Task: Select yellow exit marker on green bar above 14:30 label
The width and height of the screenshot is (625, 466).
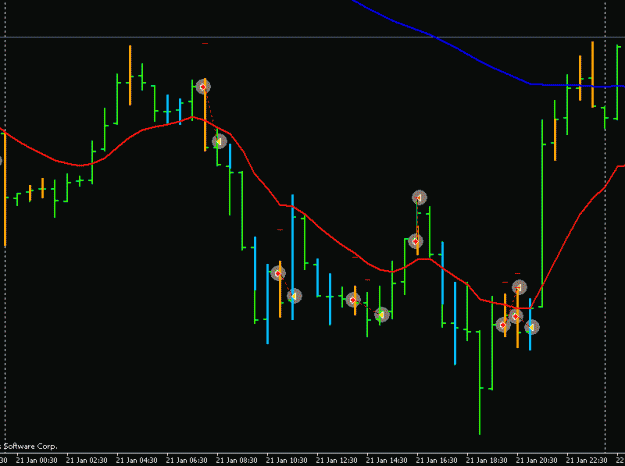Action: pyautogui.click(x=381, y=315)
